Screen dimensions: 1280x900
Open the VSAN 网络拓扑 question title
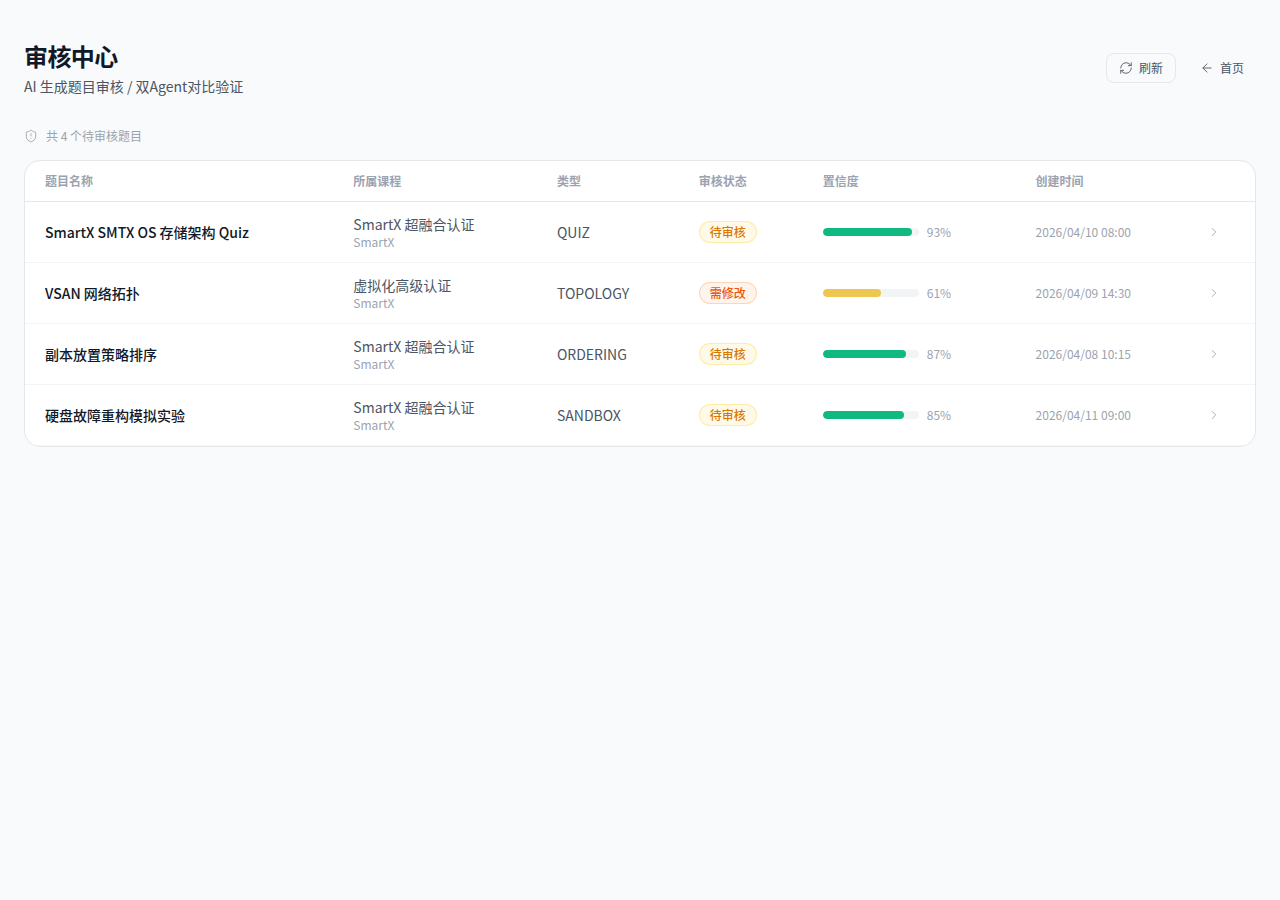[x=92, y=294]
